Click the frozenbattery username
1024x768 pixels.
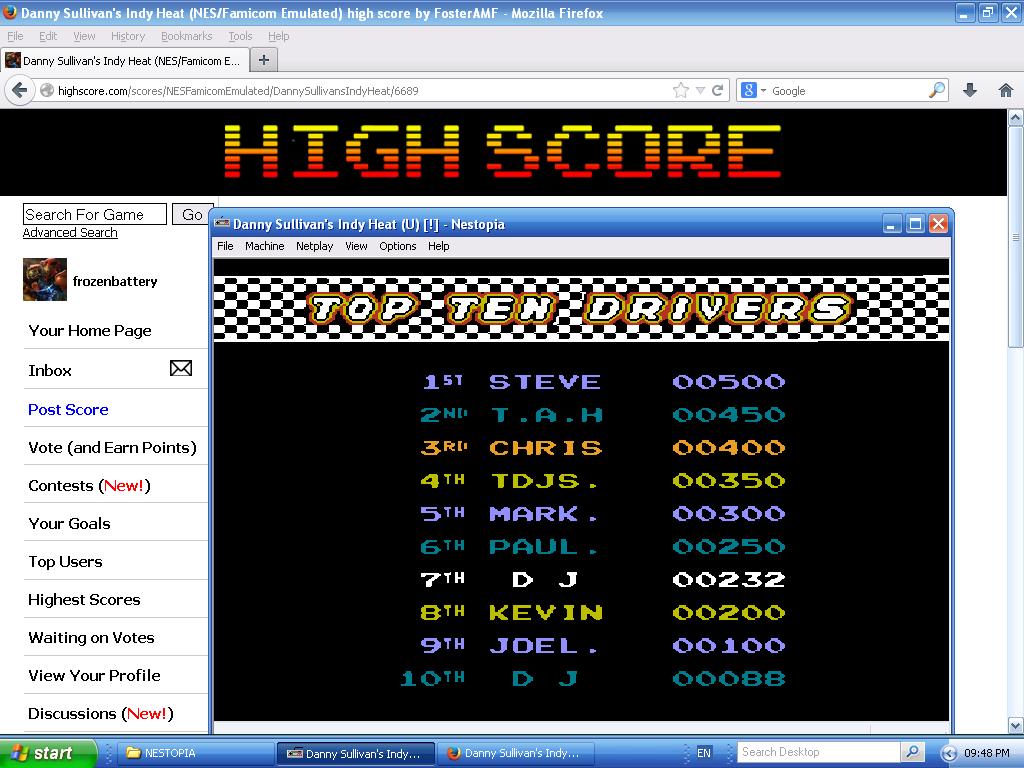(115, 281)
